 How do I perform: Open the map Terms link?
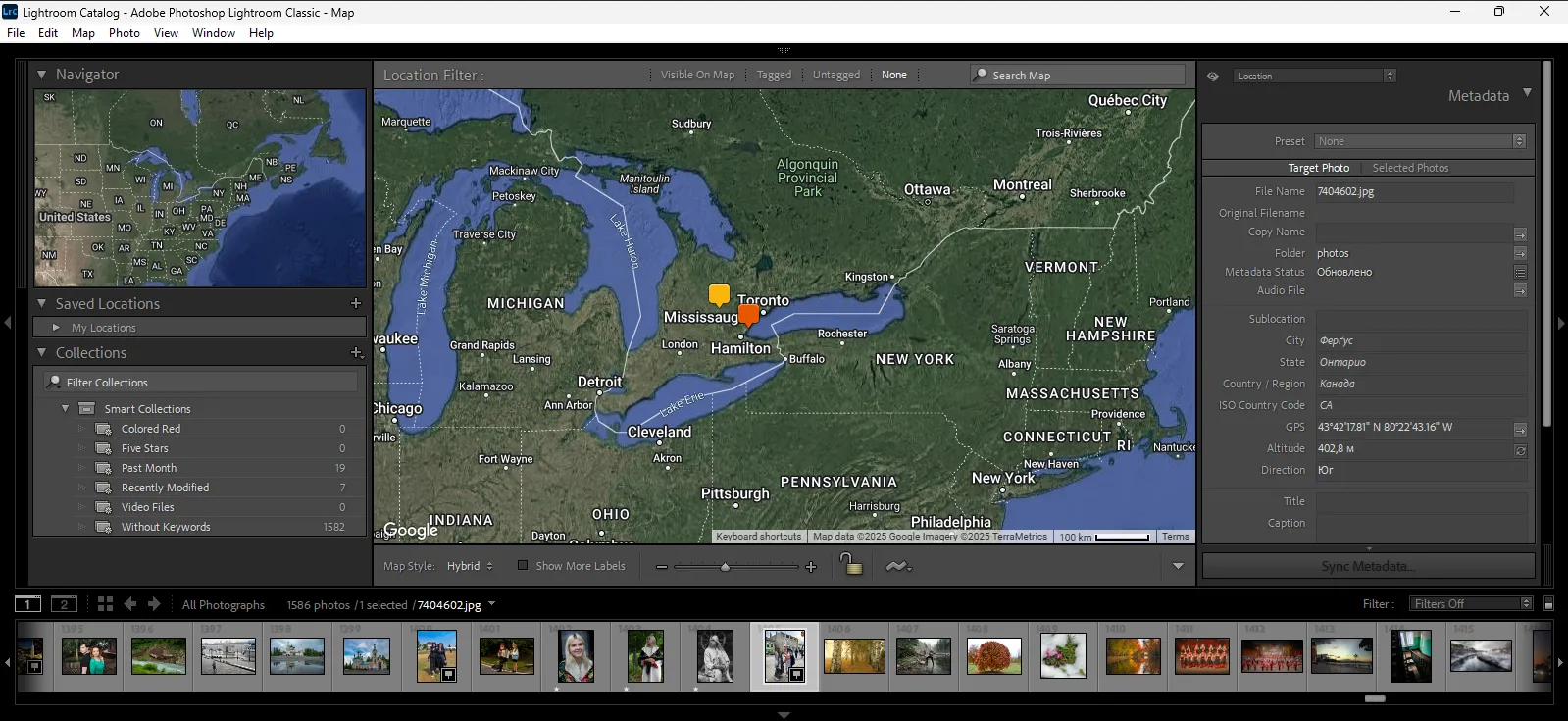[x=1175, y=537]
